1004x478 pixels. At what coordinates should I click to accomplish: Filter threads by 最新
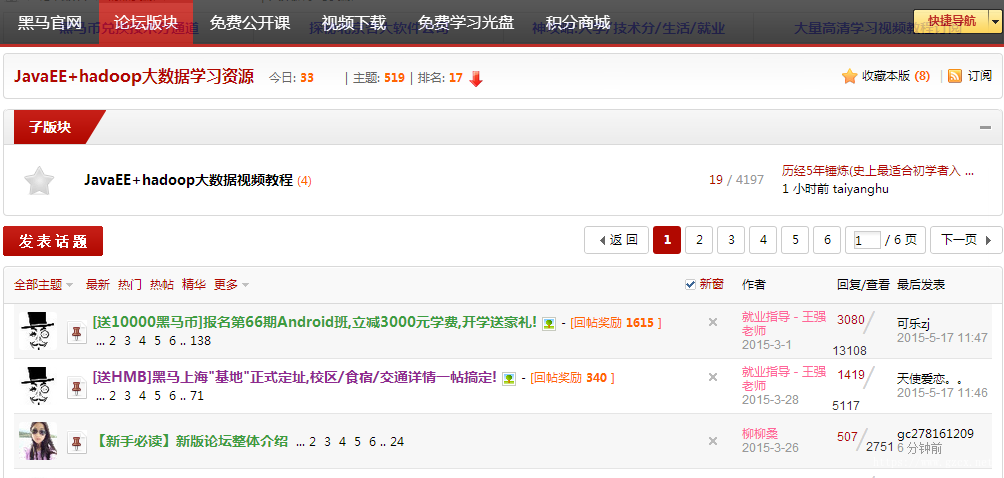pyautogui.click(x=97, y=285)
